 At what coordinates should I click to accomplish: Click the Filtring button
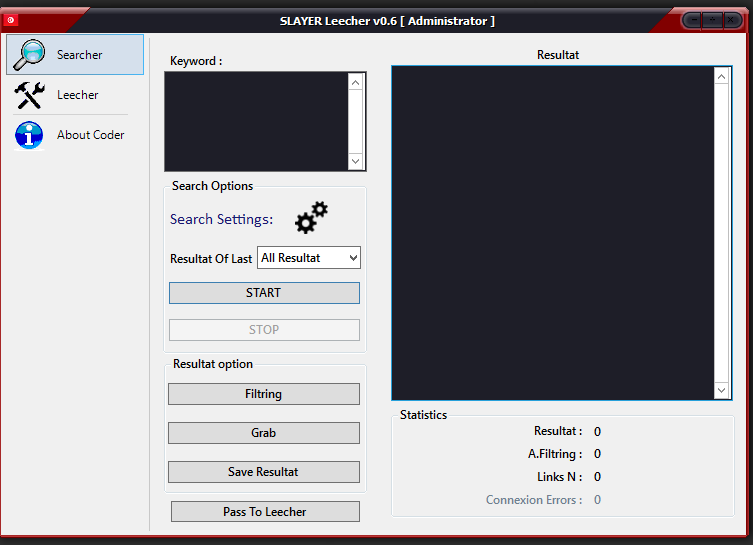coord(264,394)
